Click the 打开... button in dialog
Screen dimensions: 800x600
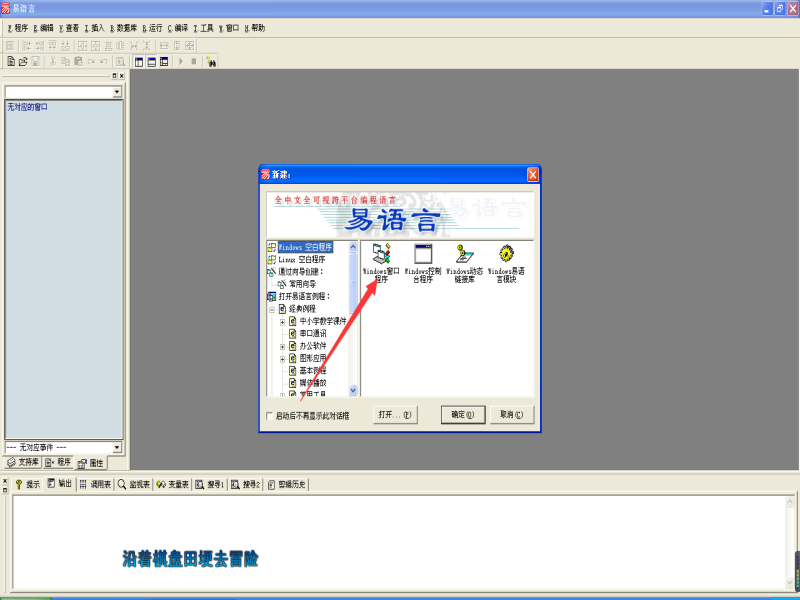click(x=395, y=415)
